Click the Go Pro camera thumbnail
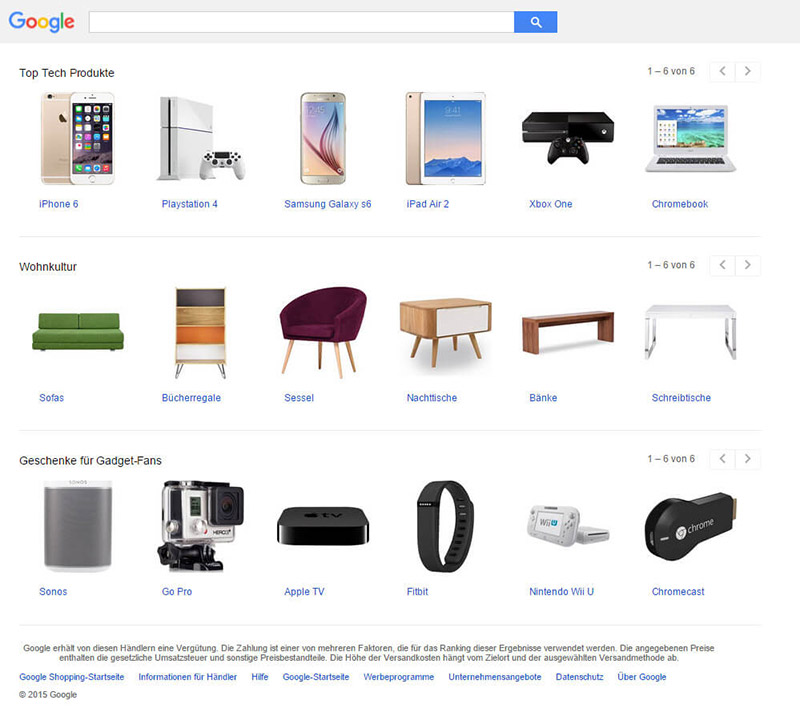The image size is (800, 716). (x=201, y=526)
